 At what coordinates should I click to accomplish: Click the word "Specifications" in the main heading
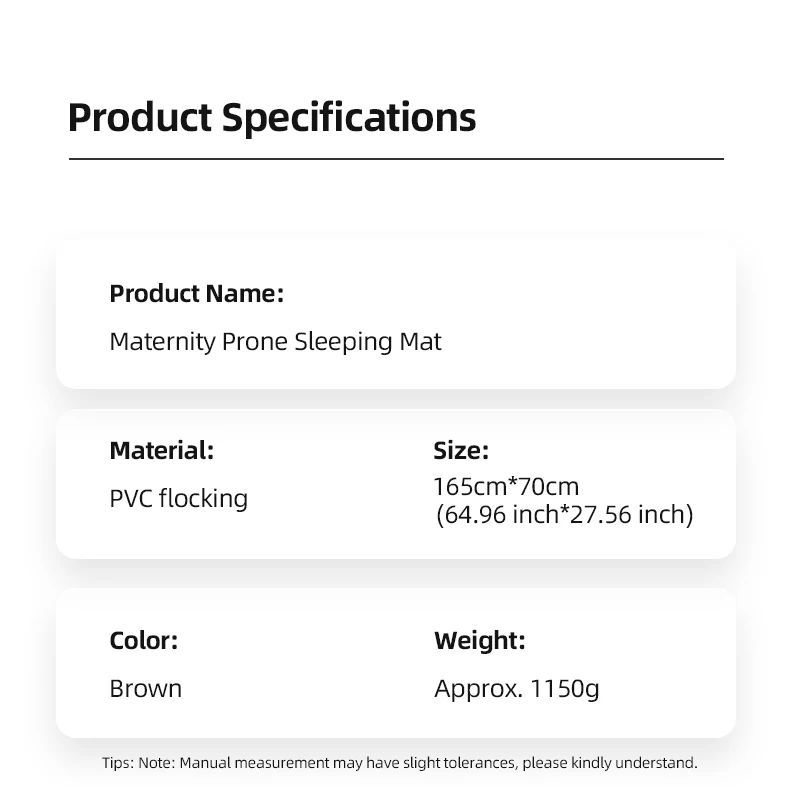pyautogui.click(x=348, y=118)
